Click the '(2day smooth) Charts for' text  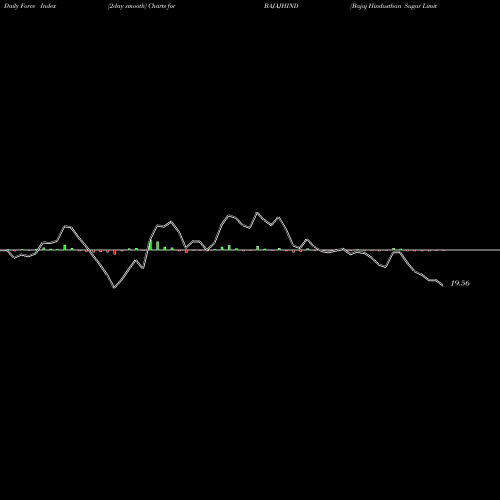point(142,6)
